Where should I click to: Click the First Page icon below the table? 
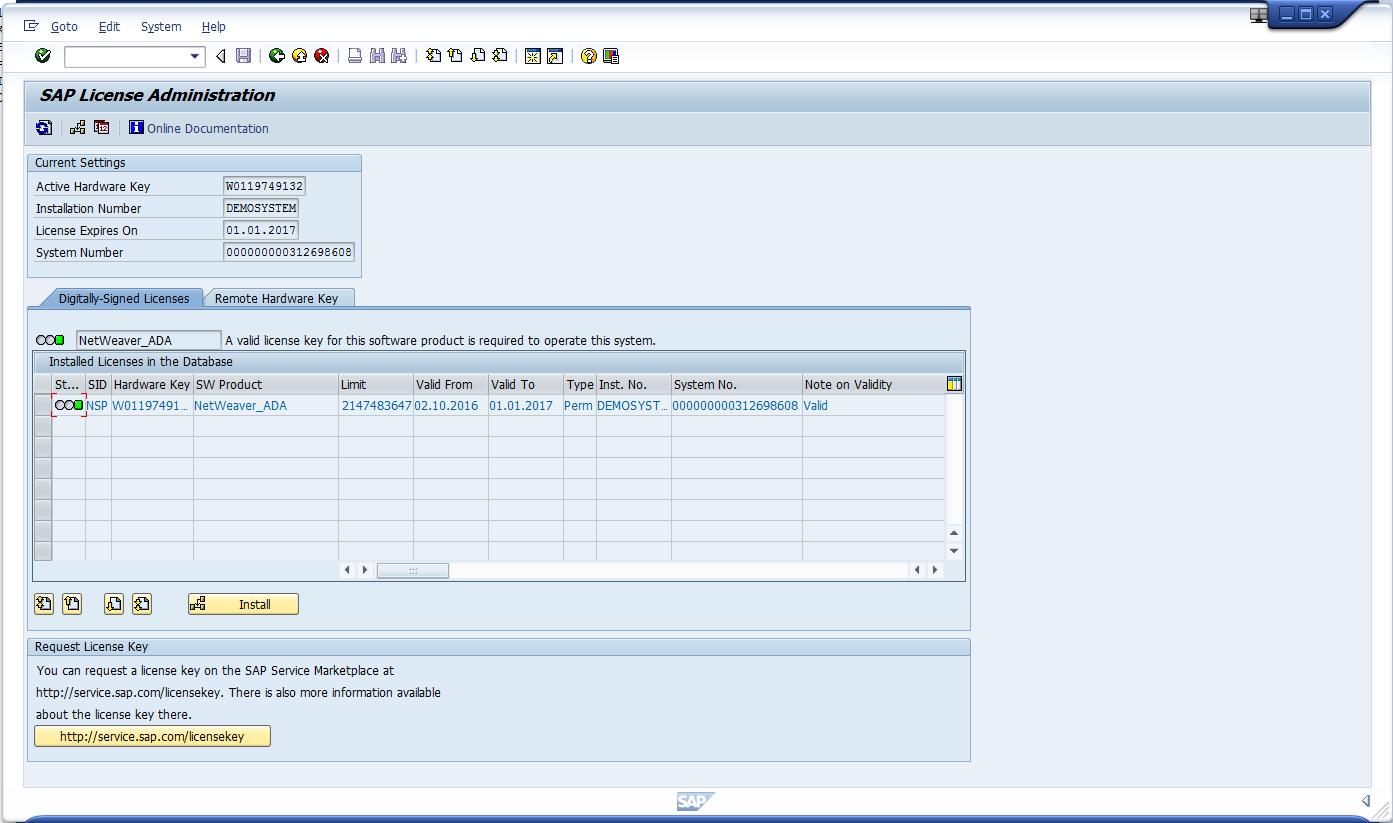click(43, 603)
